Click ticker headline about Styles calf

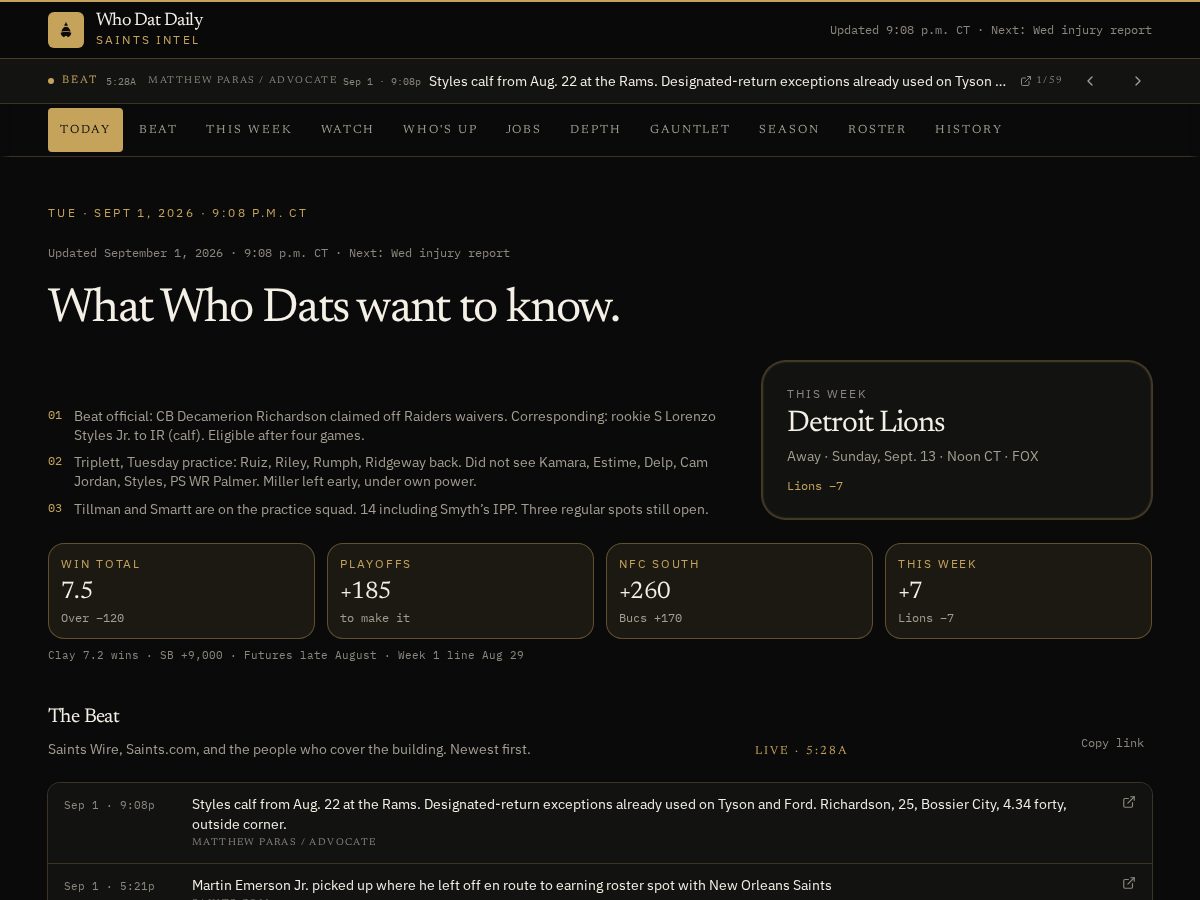[x=717, y=81]
